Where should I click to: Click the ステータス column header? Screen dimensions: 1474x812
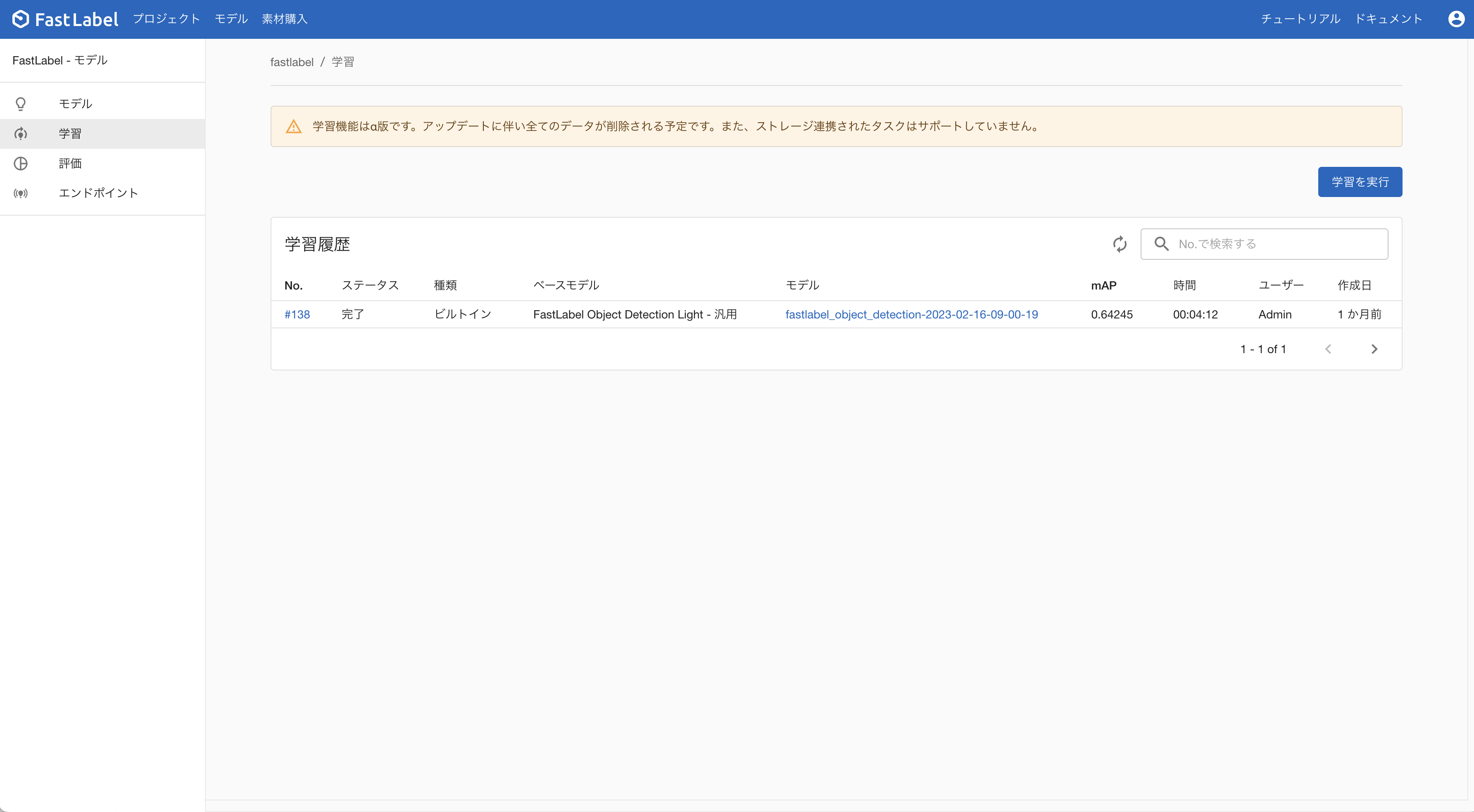coord(370,285)
